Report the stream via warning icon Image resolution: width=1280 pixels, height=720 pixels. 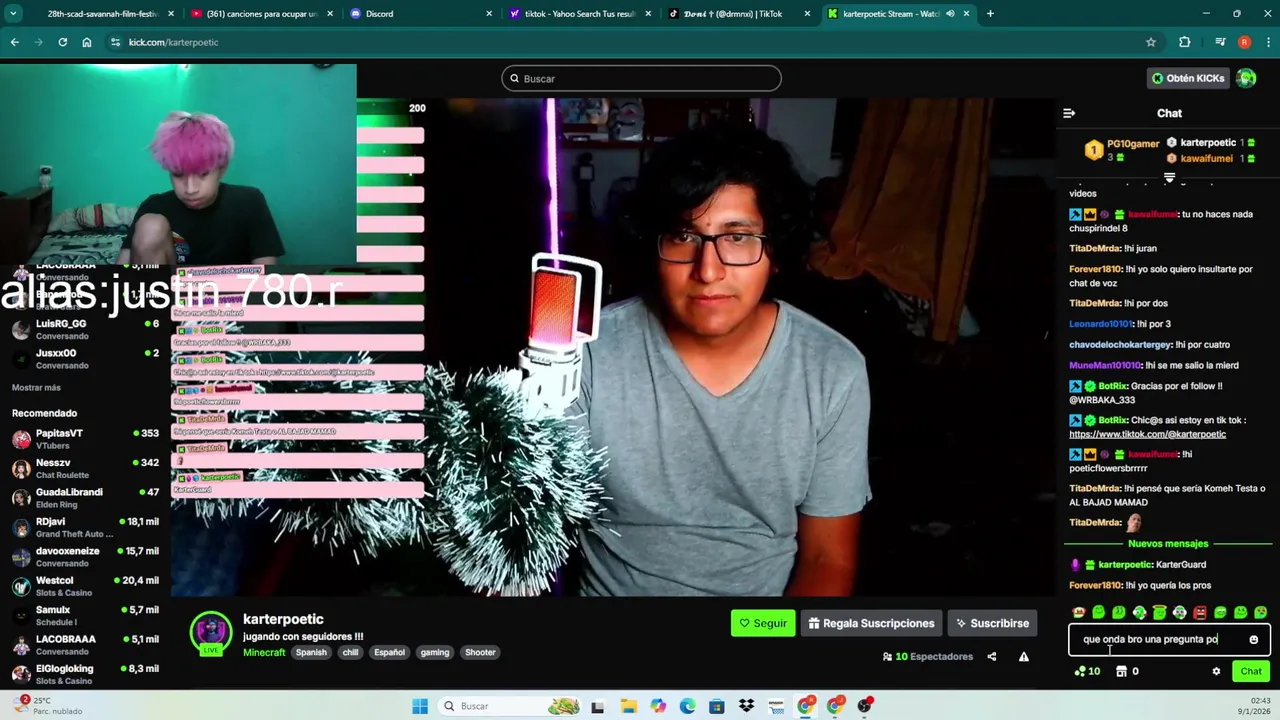[x=1023, y=657]
